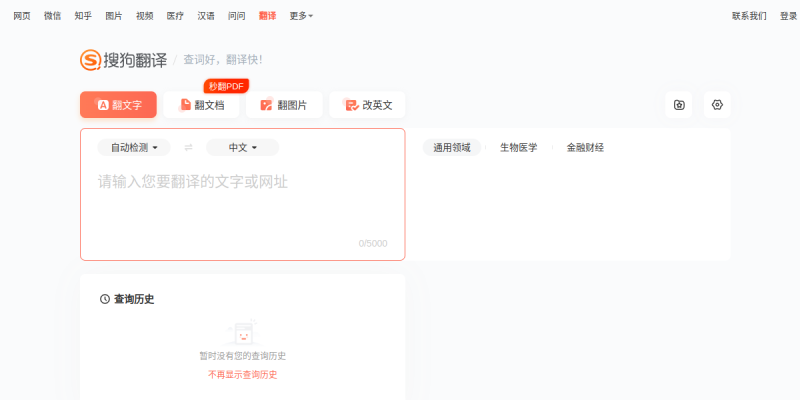Select 生物医学 domain option
Screen dimensions: 800x400
[518, 147]
